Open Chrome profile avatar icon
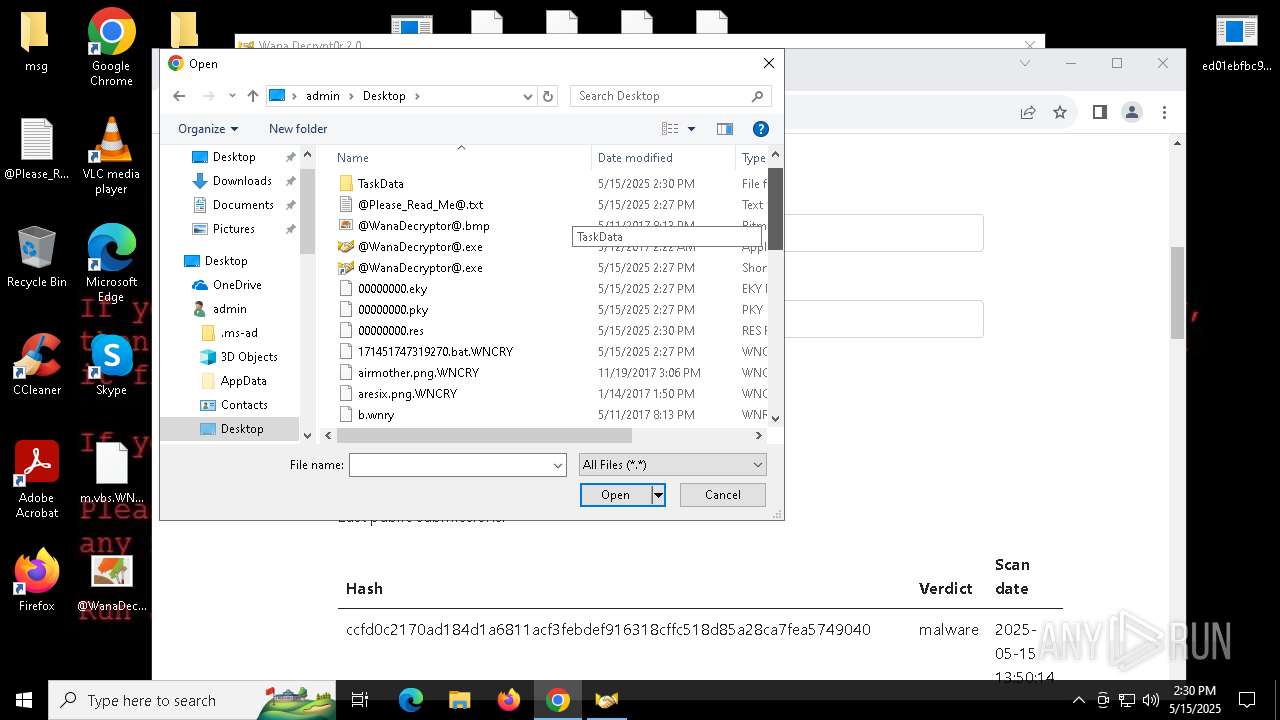Viewport: 1280px width, 720px height. tap(1132, 113)
